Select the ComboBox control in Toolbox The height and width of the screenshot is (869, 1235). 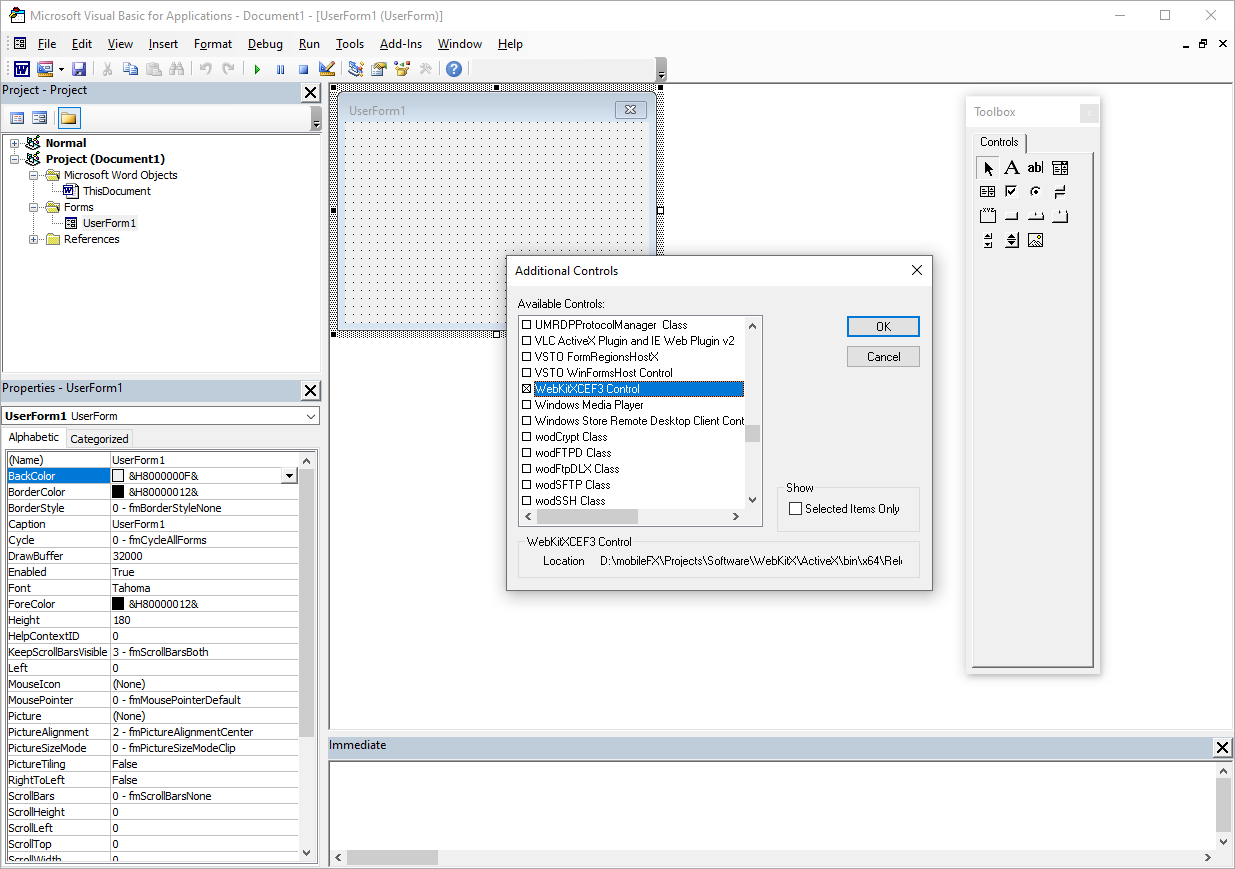pyautogui.click(x=1060, y=167)
